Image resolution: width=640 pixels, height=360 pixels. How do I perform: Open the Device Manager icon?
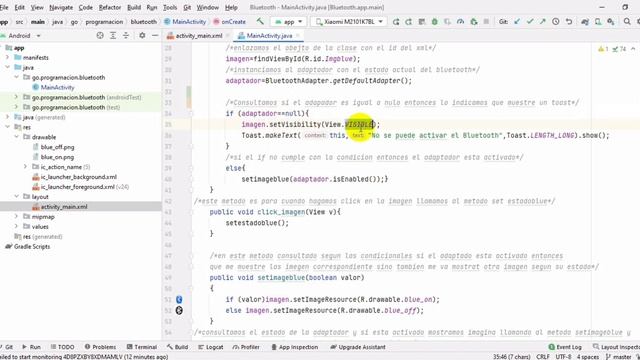(x=598, y=22)
